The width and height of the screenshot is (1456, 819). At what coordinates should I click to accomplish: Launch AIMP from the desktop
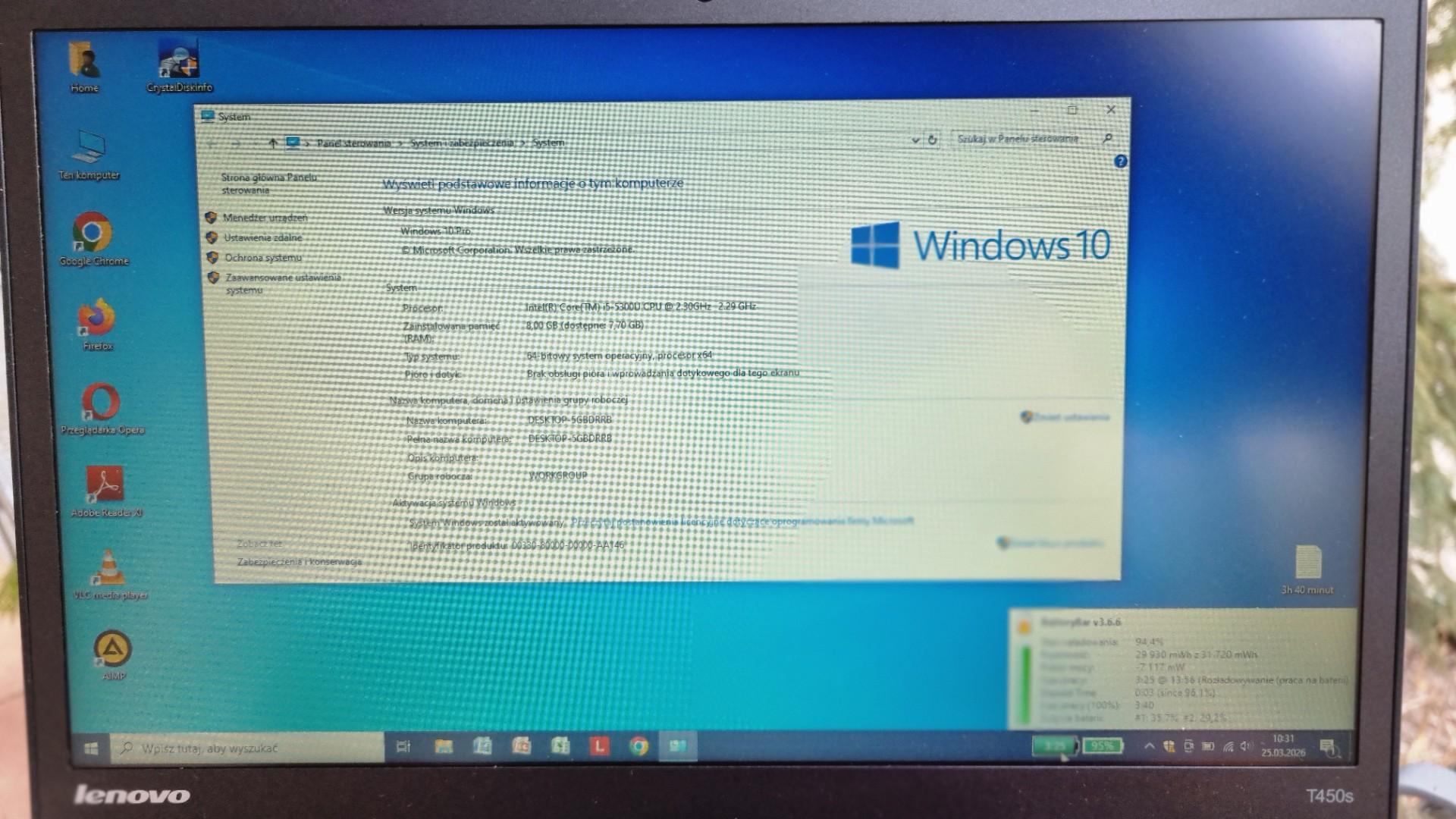(x=113, y=656)
